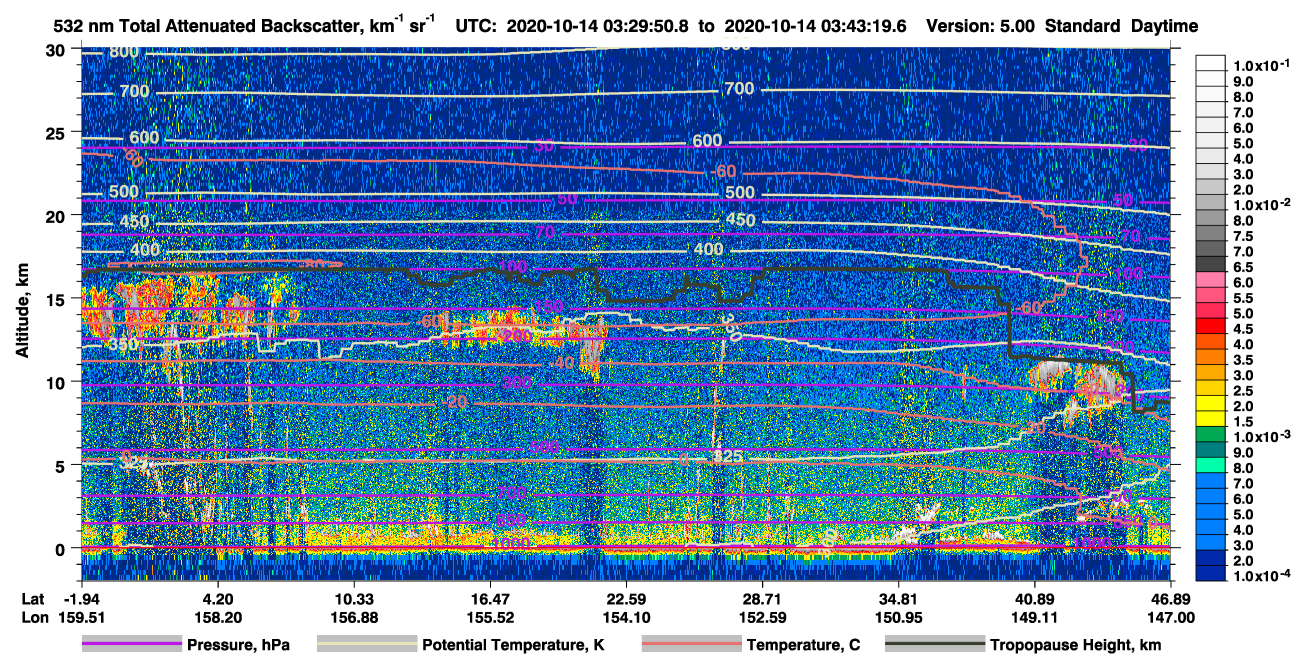Click the Potential Temperature, K legend sample
Image resolution: width=1300 pixels, height=667 pixels.
click(366, 645)
